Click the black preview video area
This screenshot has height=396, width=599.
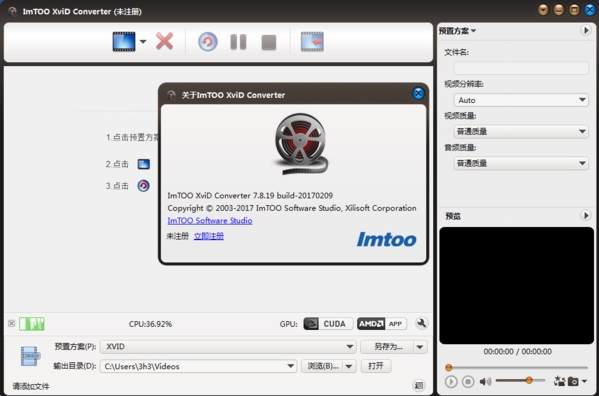point(516,286)
